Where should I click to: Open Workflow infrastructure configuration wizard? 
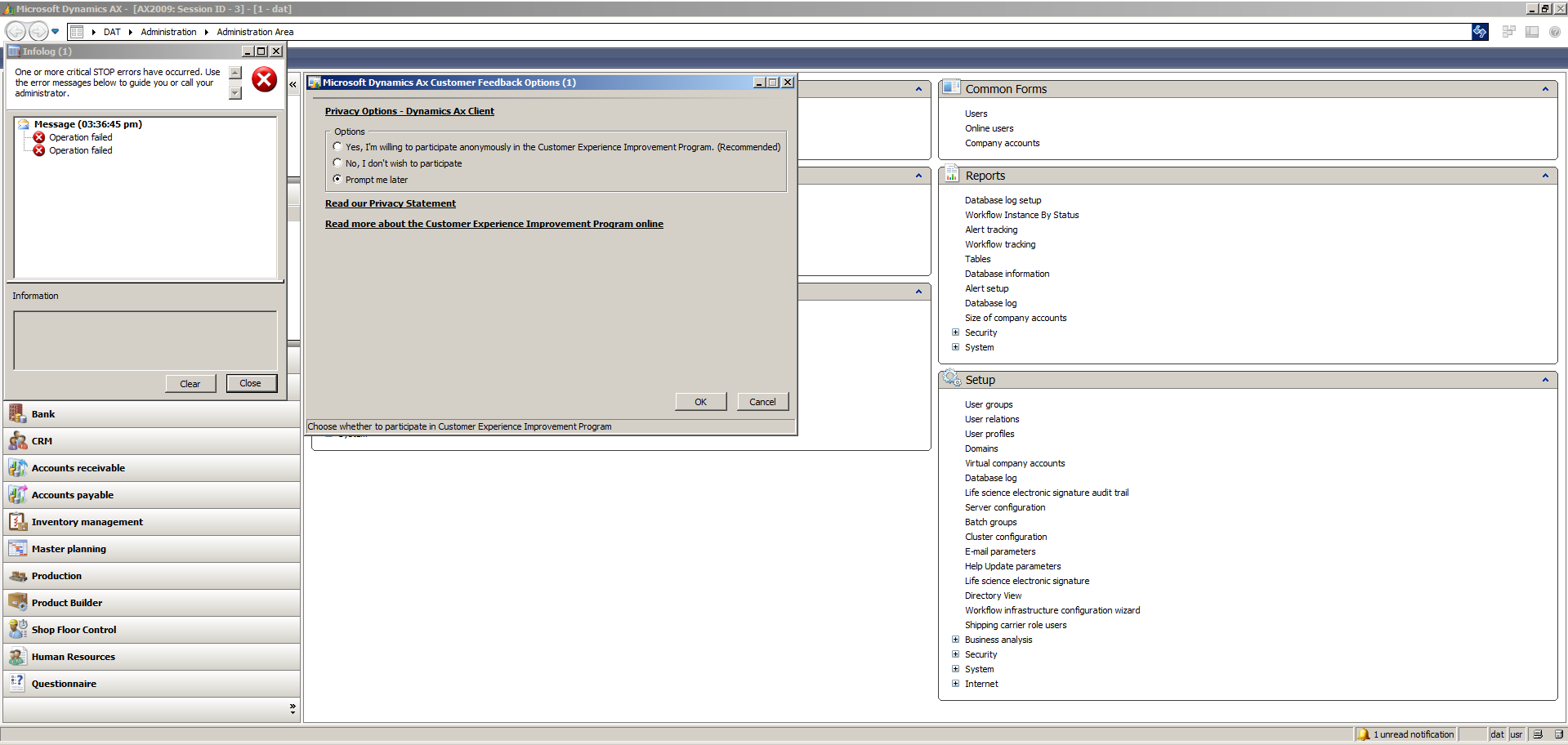1052,610
